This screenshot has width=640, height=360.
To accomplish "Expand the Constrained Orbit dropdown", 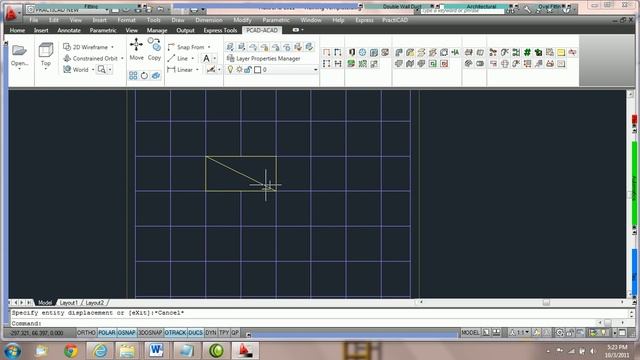I will coord(122,58).
